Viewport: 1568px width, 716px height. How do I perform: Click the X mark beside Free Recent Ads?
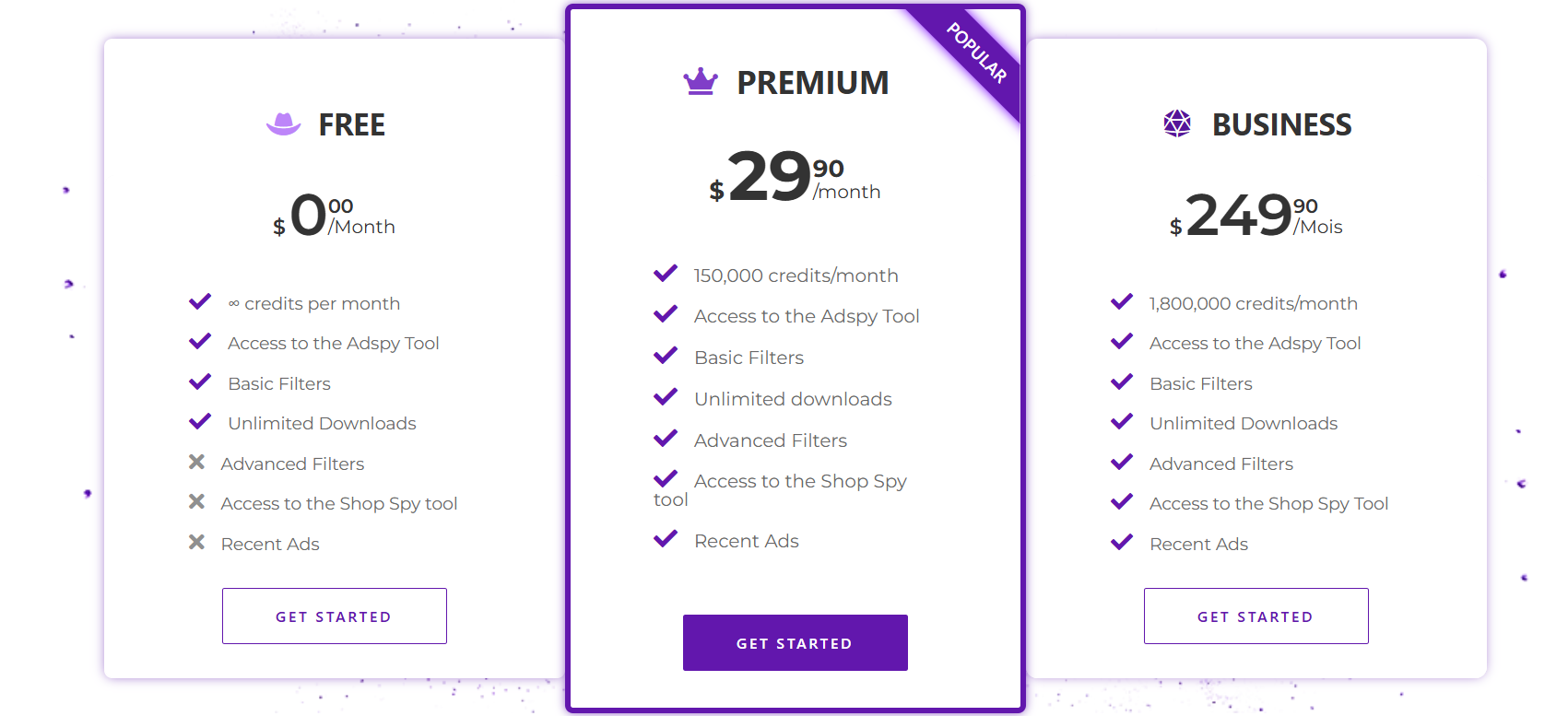(196, 542)
